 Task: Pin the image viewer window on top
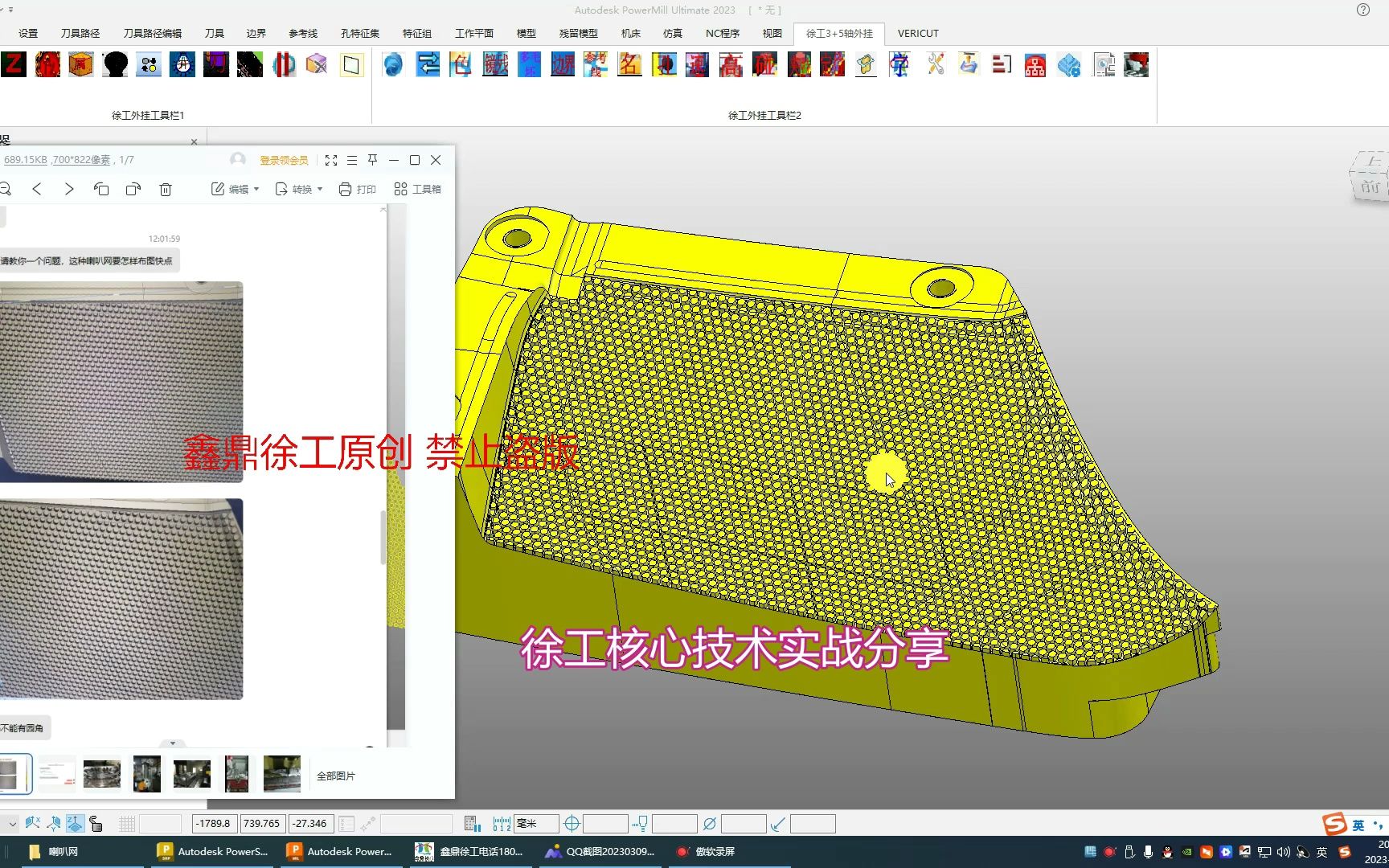373,160
